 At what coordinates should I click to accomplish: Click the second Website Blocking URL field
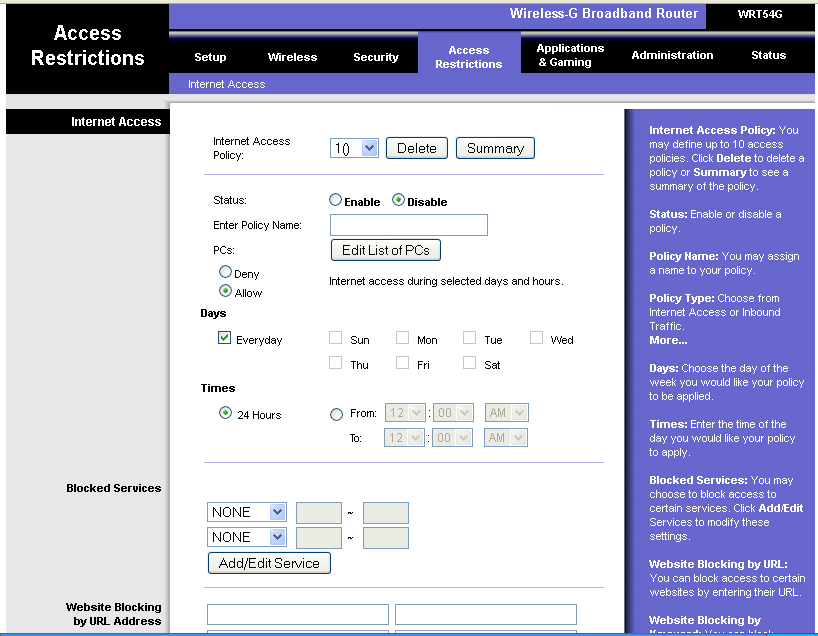(486, 614)
